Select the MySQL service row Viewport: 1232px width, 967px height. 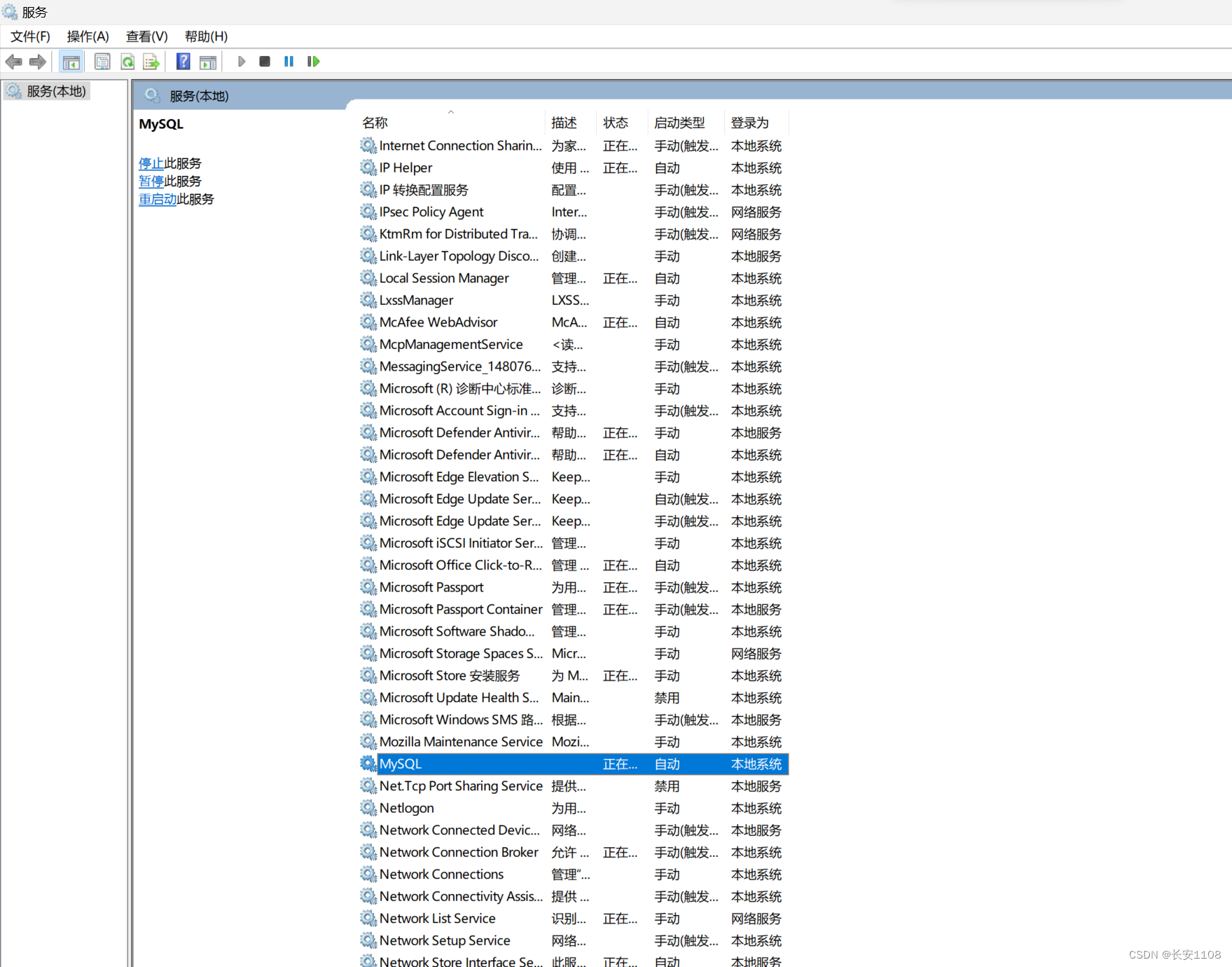tap(574, 764)
